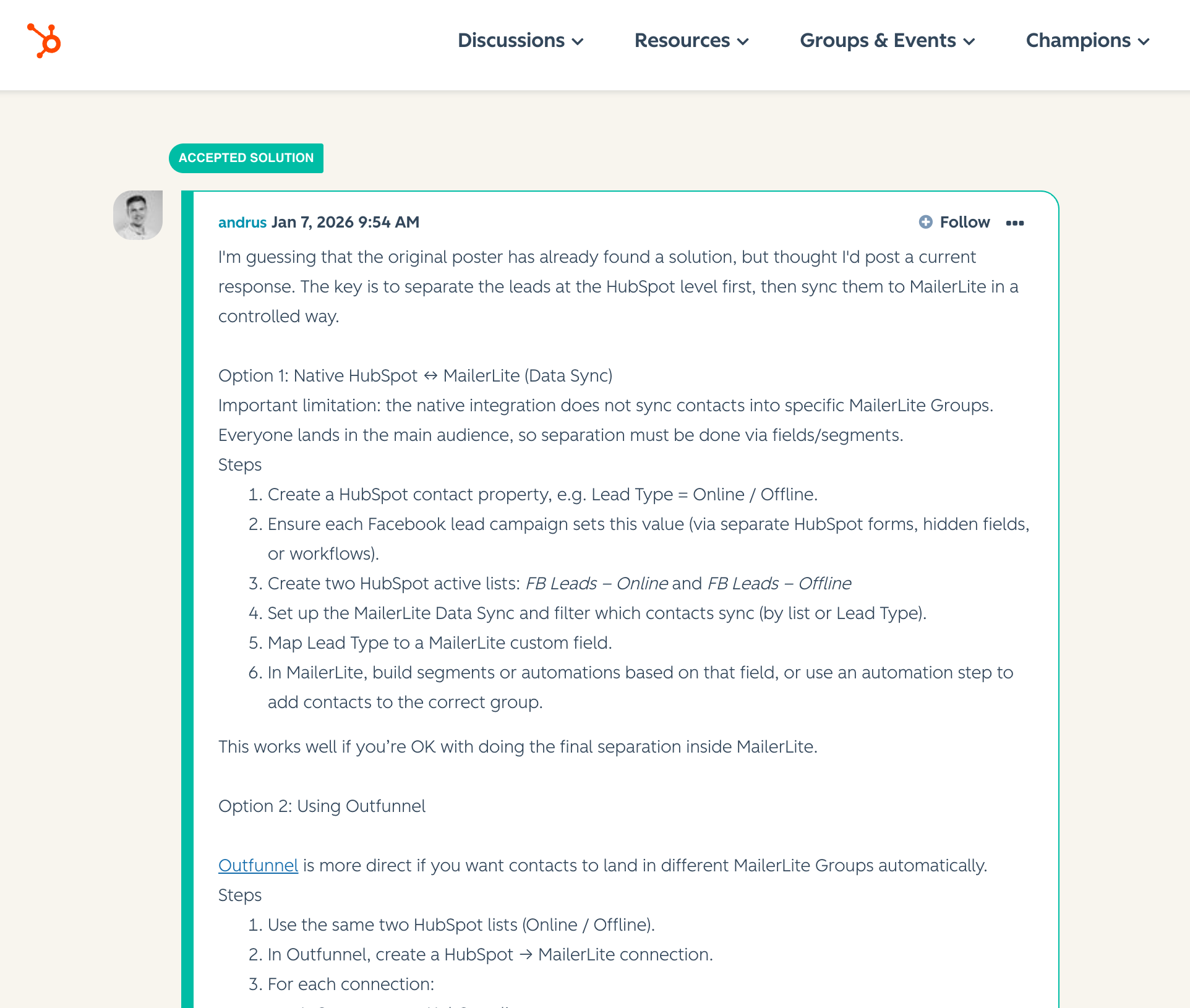Select Groups & Events in navigation

(877, 41)
